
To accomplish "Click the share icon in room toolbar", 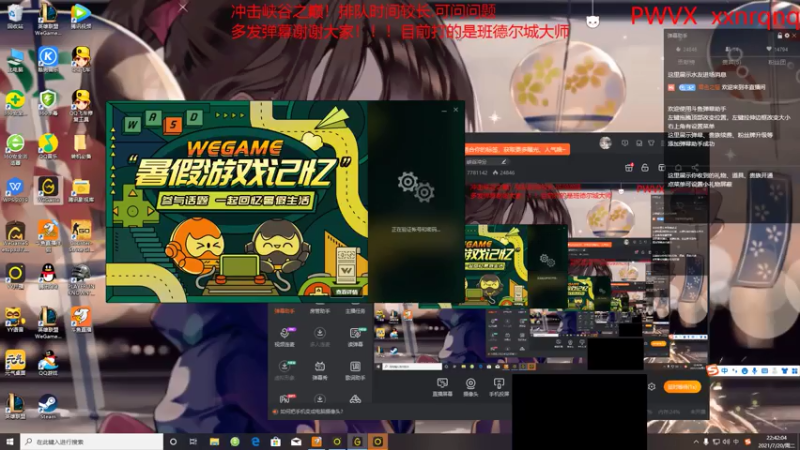I will pyautogui.click(x=695, y=167).
